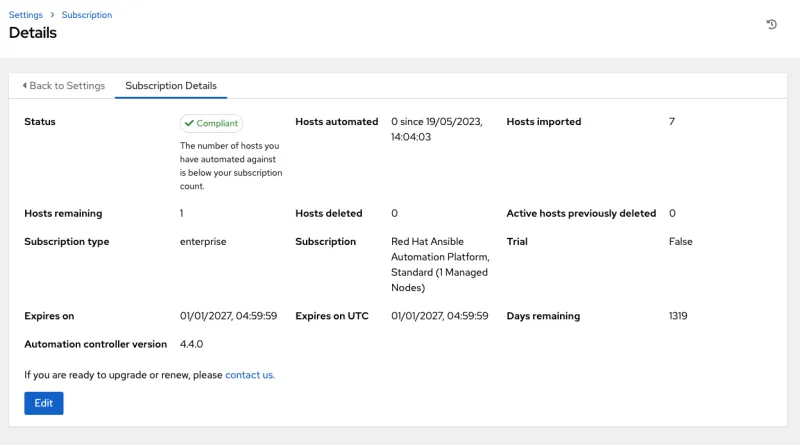The height and width of the screenshot is (445, 800).
Task: Click the Red Hat Ansible Automation Platform subscription name
Action: pyautogui.click(x=441, y=264)
